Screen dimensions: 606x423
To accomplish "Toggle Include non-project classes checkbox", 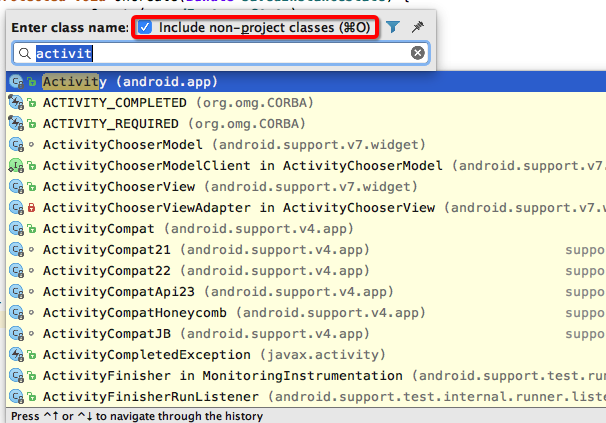I will tap(145, 27).
